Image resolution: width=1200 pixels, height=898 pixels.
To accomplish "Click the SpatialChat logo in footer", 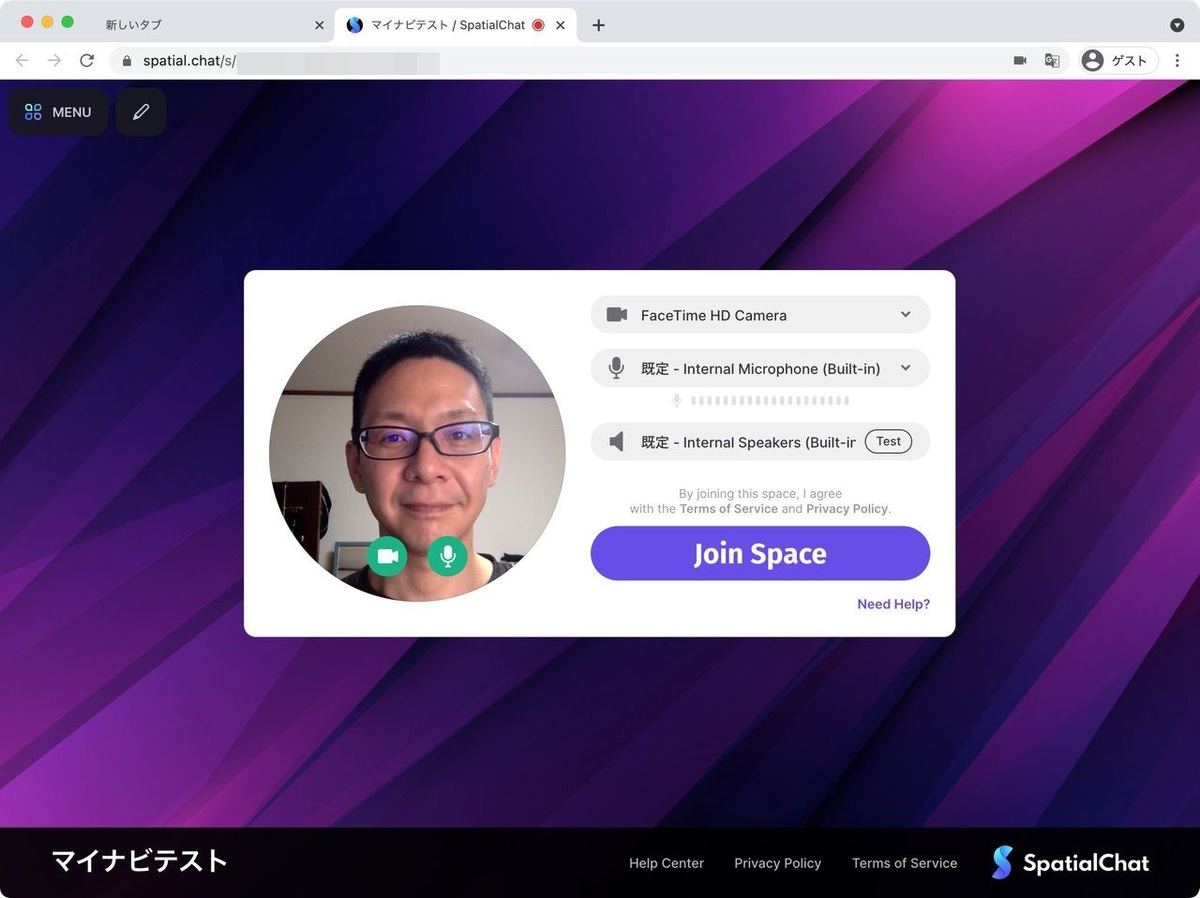I will click(x=1070, y=862).
